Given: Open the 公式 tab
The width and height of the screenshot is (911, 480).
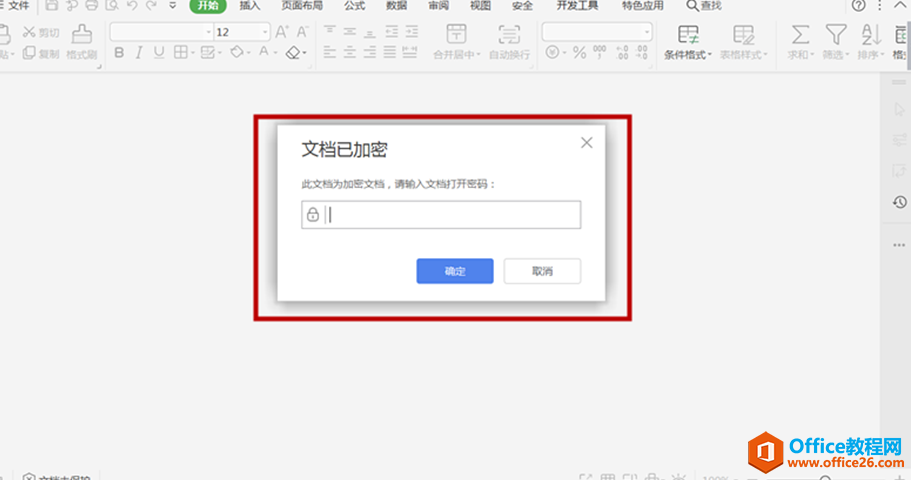Looking at the screenshot, I should 354,6.
